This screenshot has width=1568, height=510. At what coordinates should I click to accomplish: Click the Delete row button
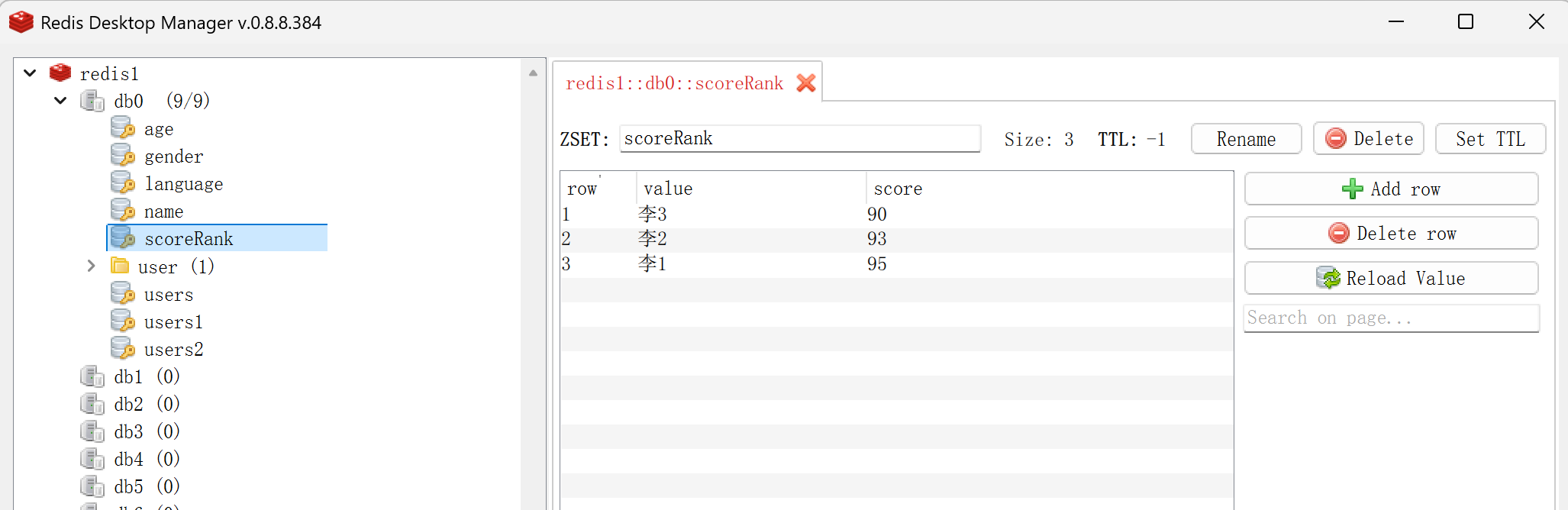[x=1391, y=233]
